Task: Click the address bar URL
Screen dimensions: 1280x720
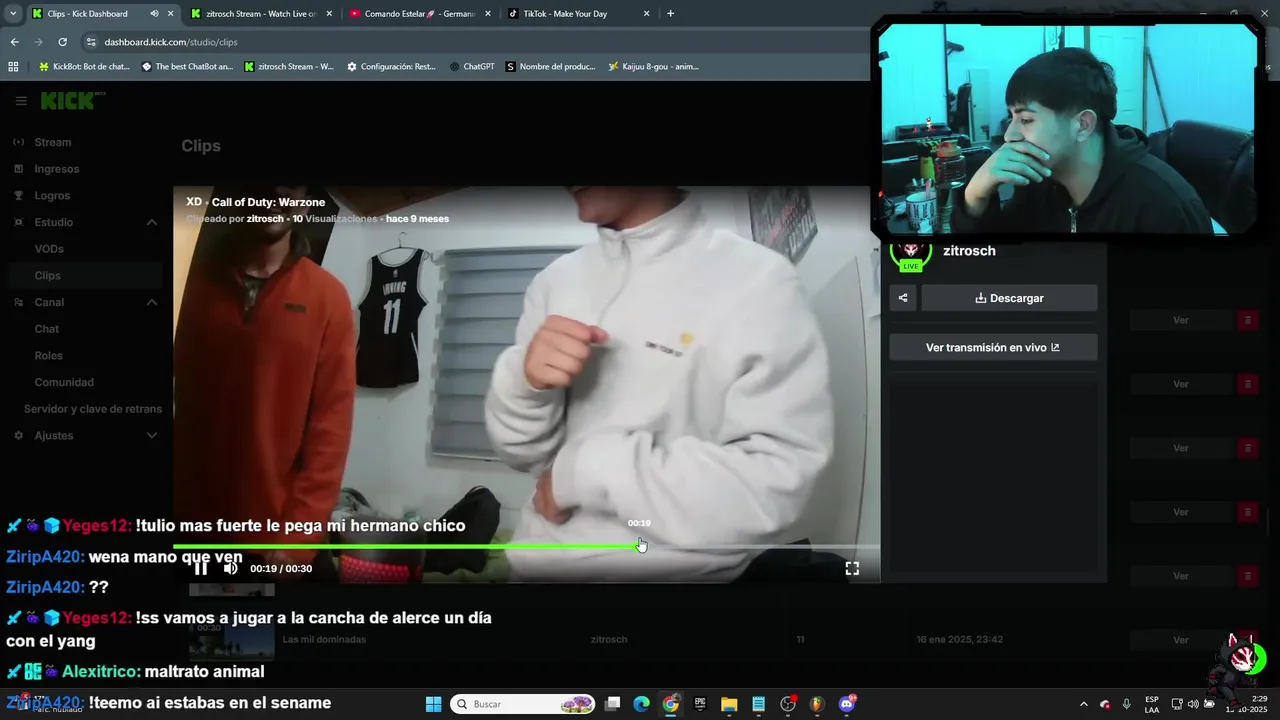Action: point(171,42)
